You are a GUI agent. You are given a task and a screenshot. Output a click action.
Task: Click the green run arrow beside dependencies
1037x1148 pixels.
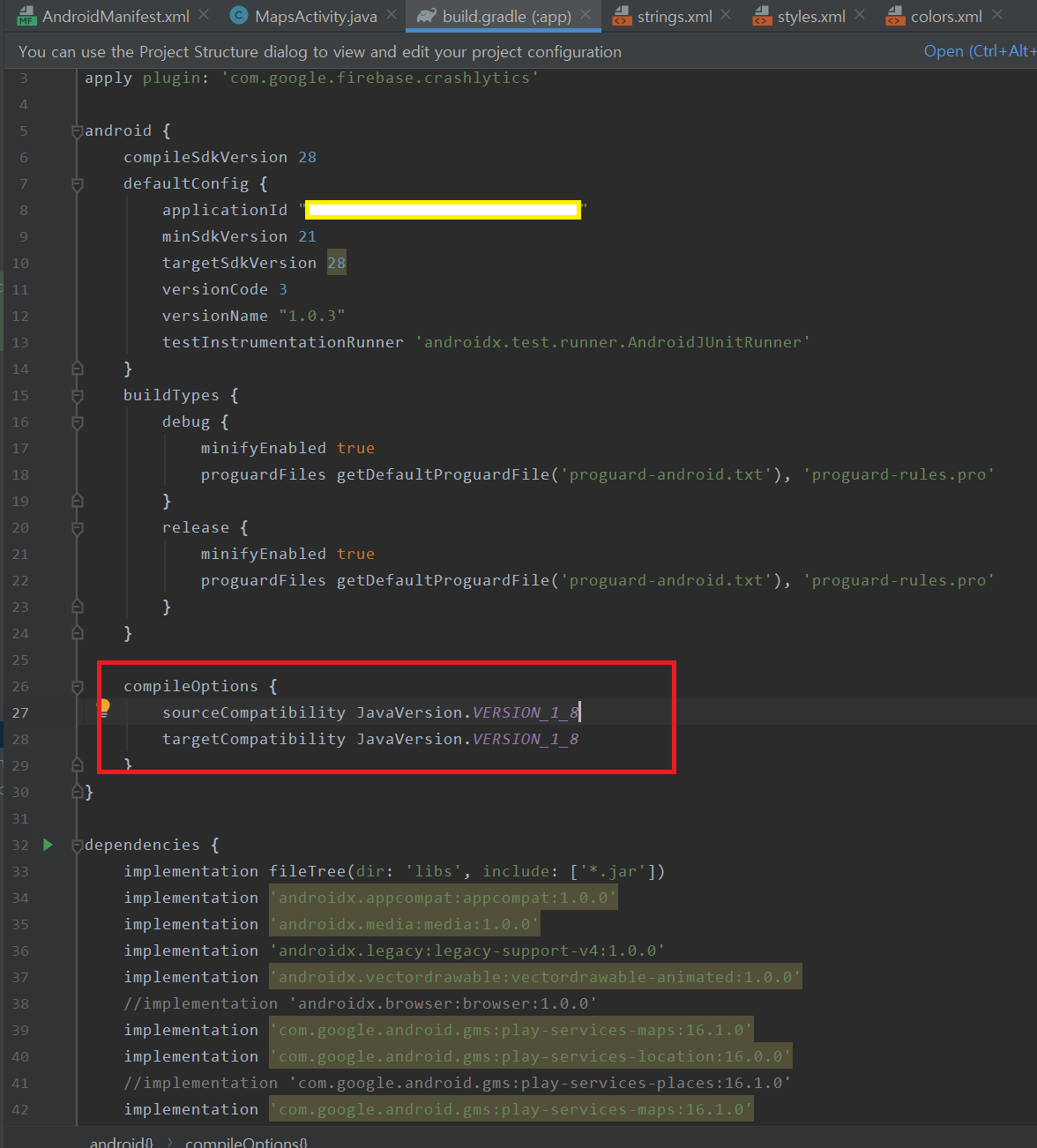(x=48, y=845)
